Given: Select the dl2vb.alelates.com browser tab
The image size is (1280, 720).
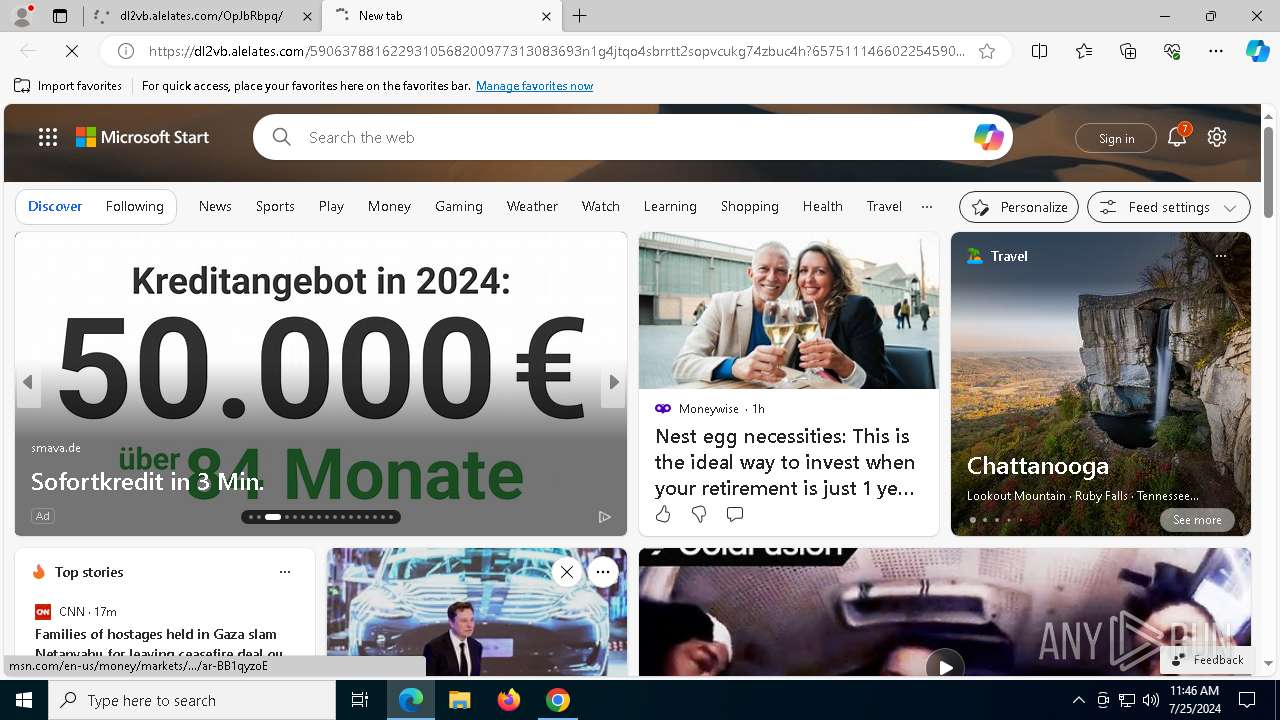Looking at the screenshot, I should pyautogui.click(x=200, y=16).
